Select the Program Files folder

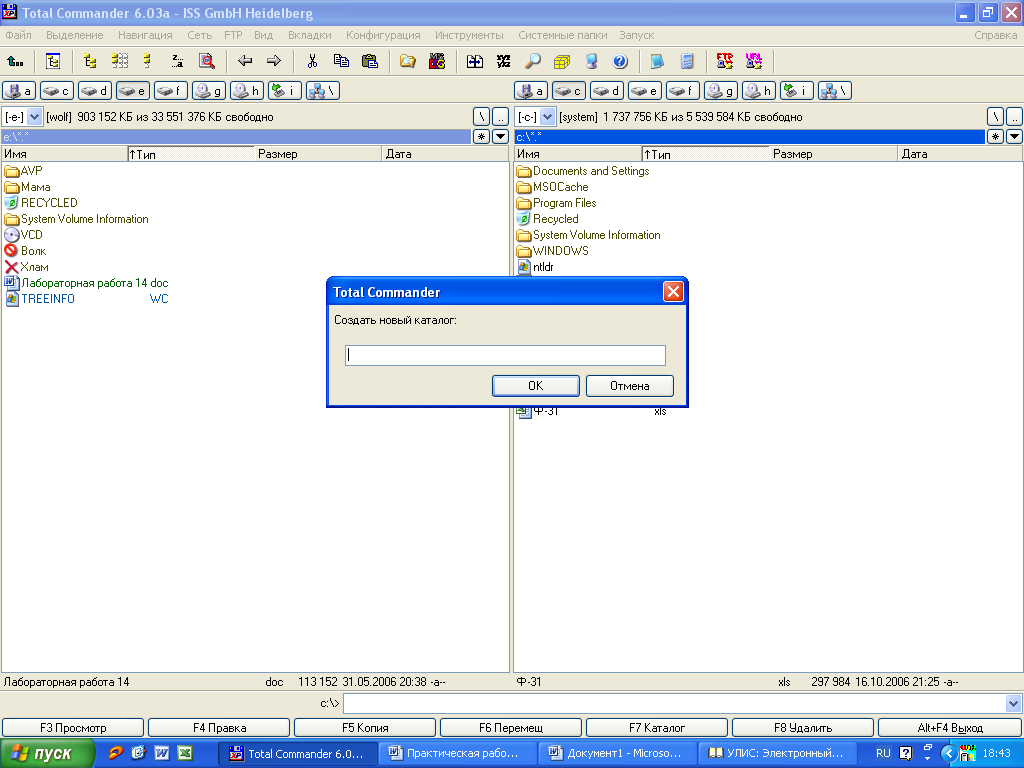coord(556,203)
